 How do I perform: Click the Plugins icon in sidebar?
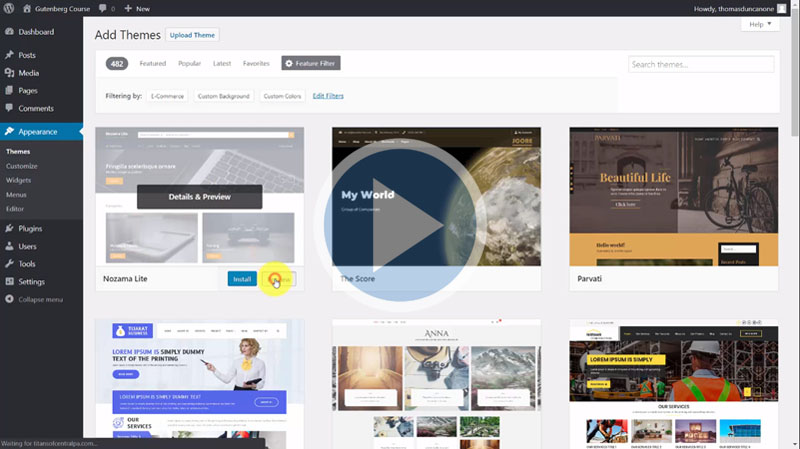[x=9, y=229]
